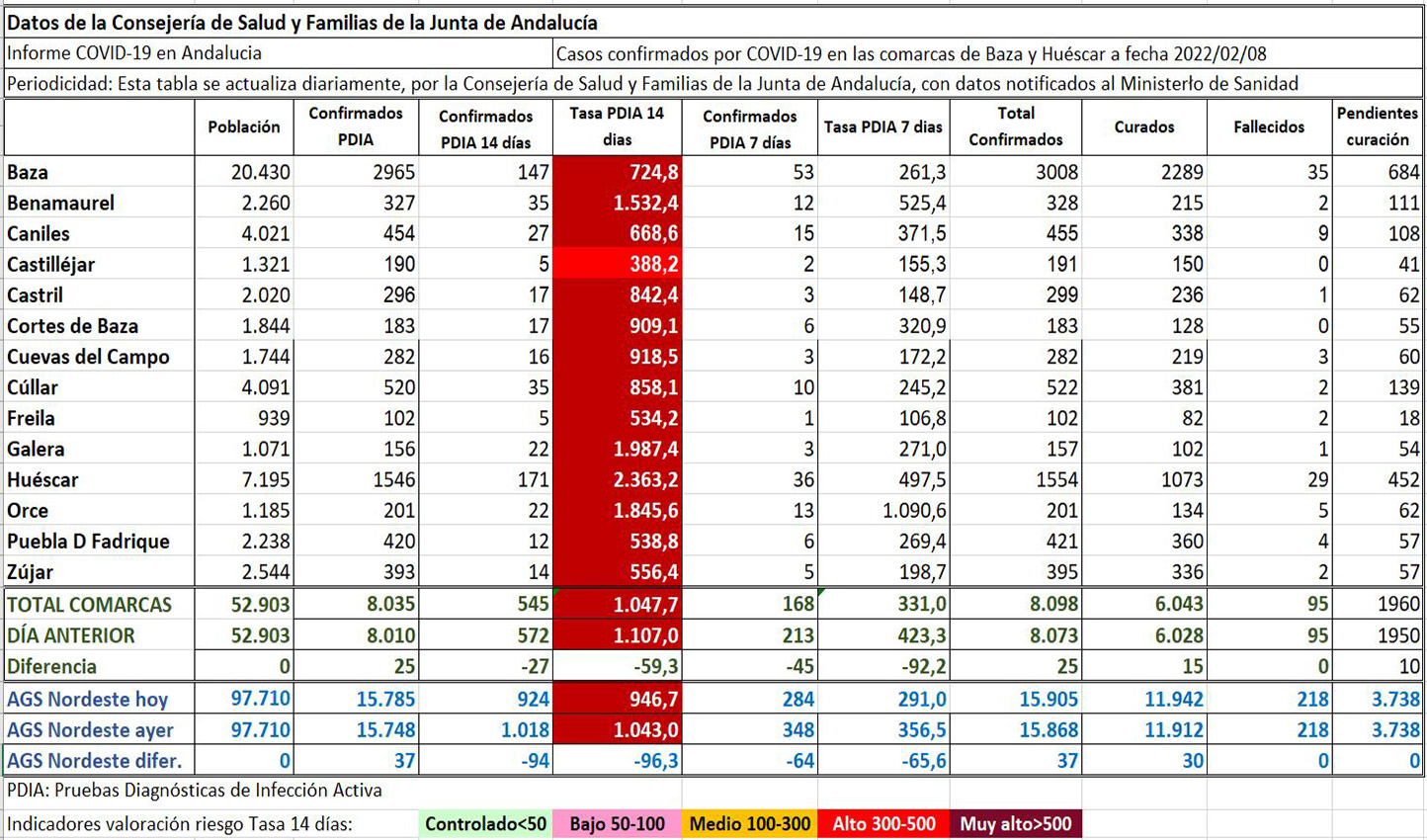Click the 'Informe COVID-19 en Andalucia' cell
The height and width of the screenshot is (840, 1427).
(135, 53)
